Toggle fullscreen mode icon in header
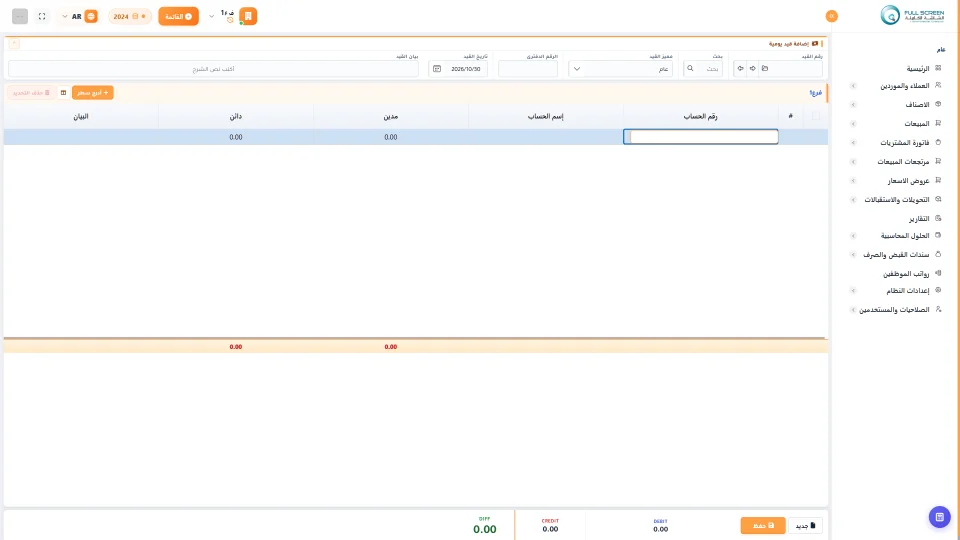This screenshot has width=960, height=540. tap(42, 17)
